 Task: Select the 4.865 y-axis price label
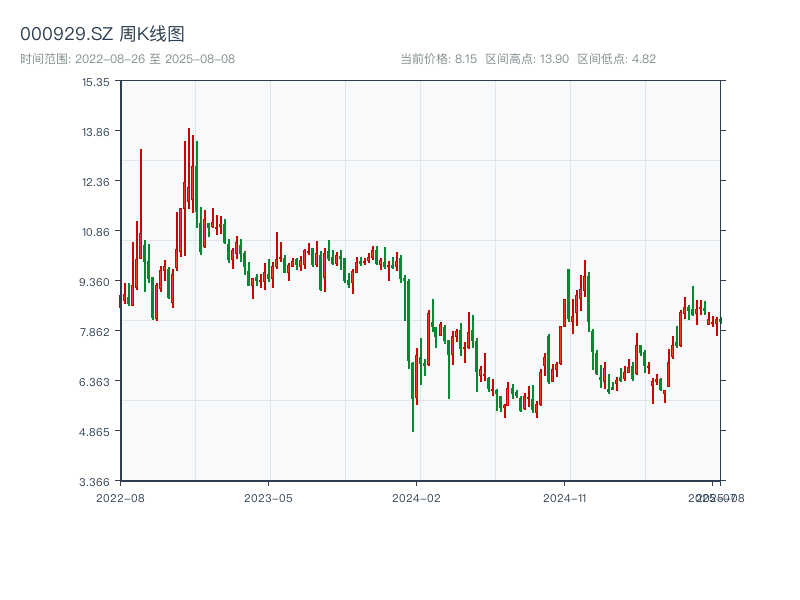coord(96,432)
